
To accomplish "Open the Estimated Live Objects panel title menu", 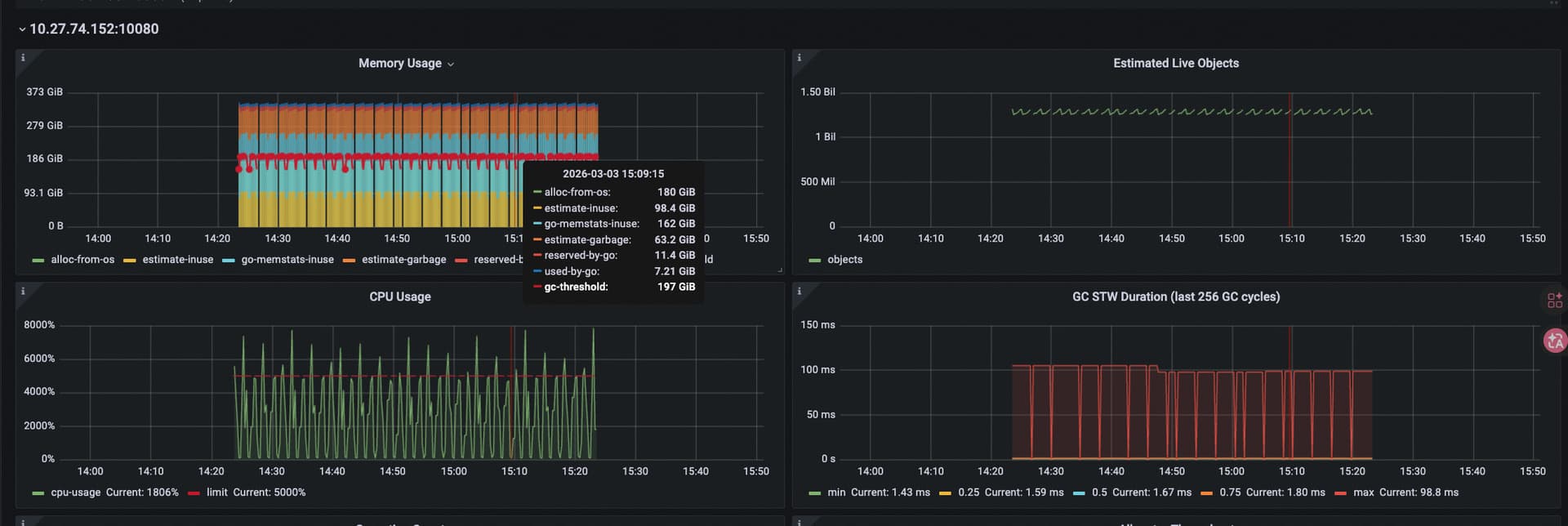I will [1175, 64].
